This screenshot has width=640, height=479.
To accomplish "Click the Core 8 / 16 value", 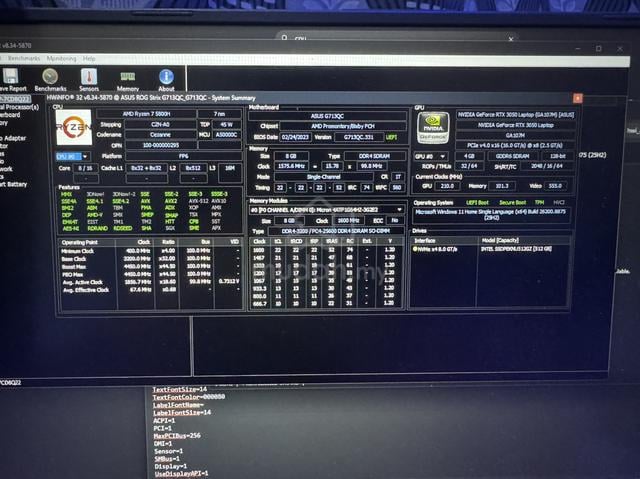I will tap(85, 168).
